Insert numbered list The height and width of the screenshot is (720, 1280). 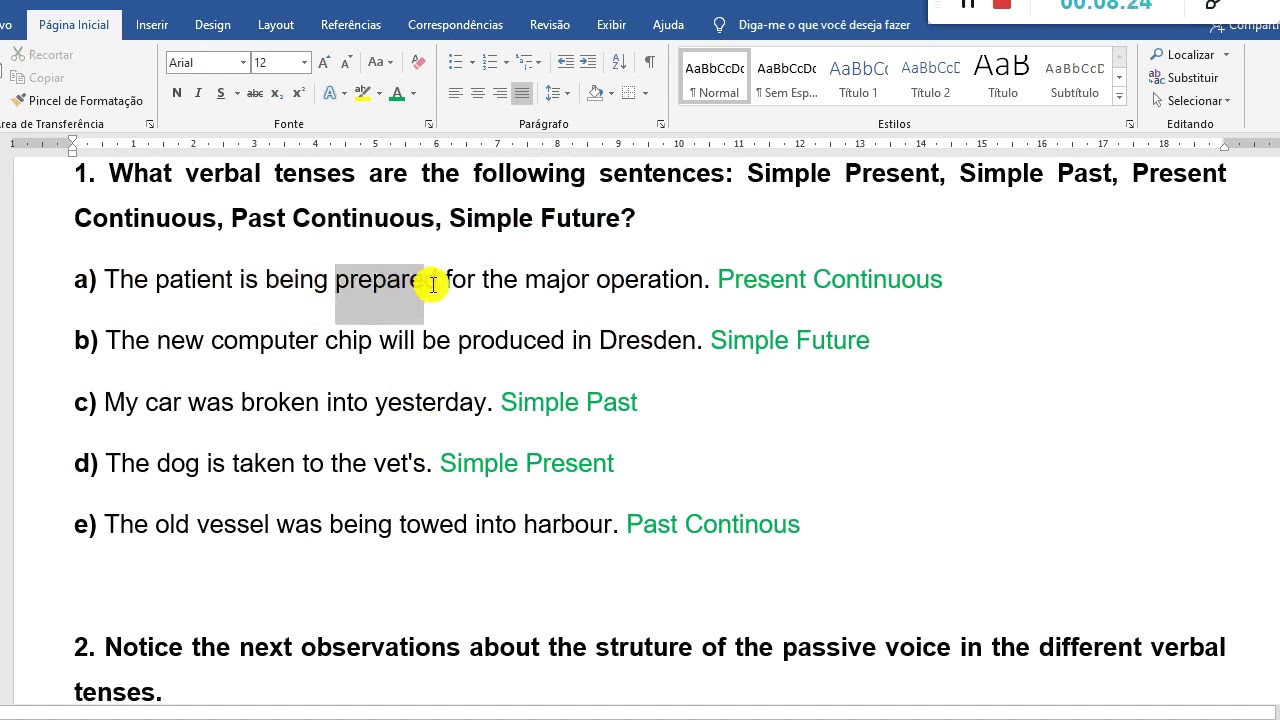click(x=488, y=63)
